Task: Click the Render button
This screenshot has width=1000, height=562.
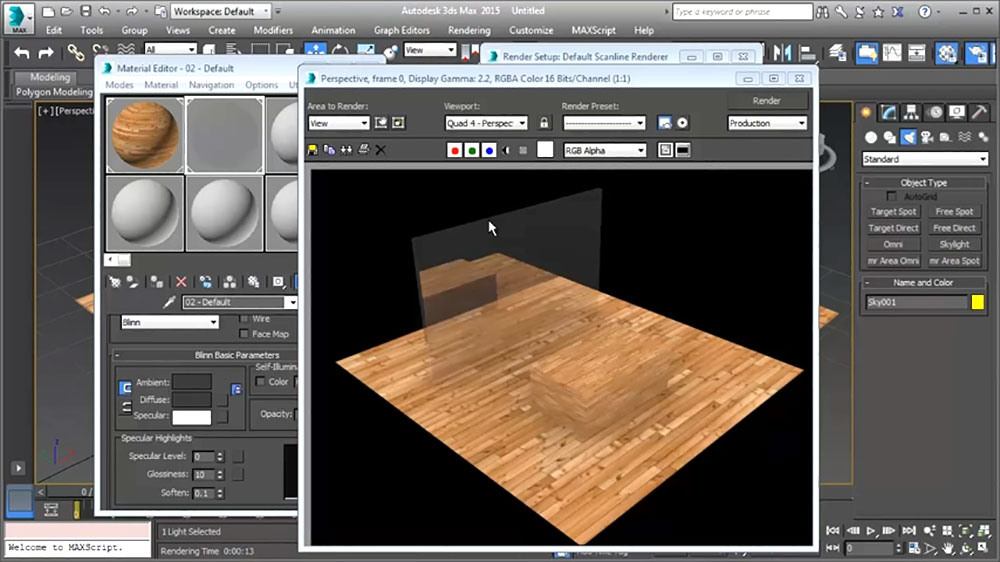Action: 767,101
